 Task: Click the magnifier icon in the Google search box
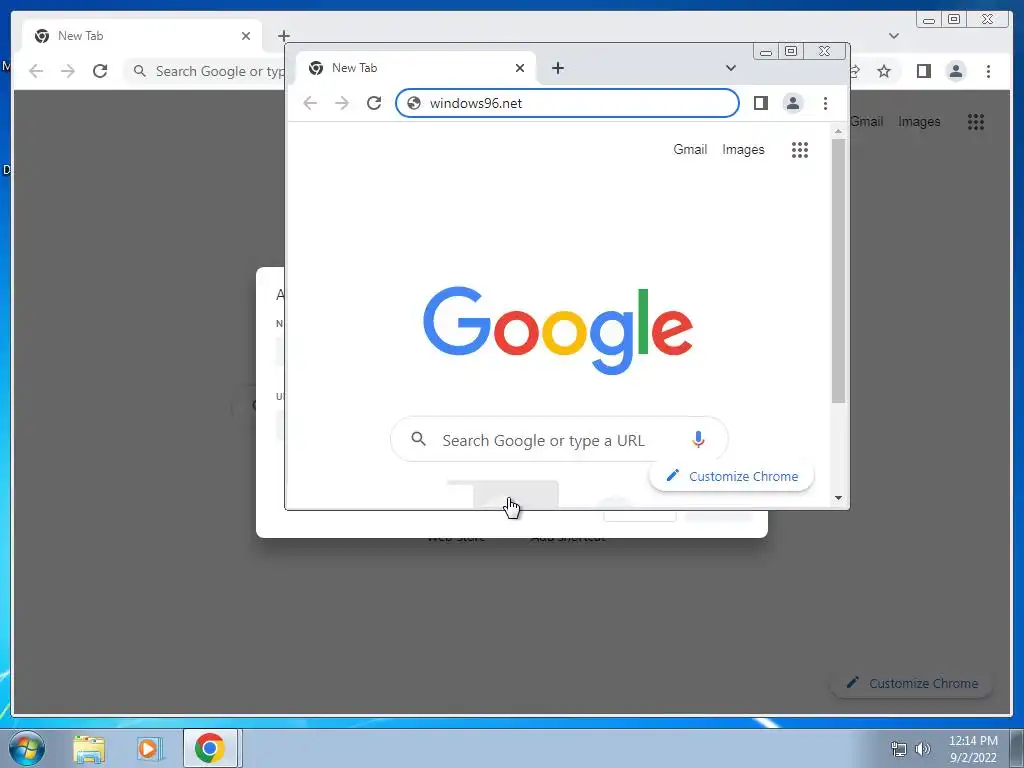pyautogui.click(x=419, y=440)
